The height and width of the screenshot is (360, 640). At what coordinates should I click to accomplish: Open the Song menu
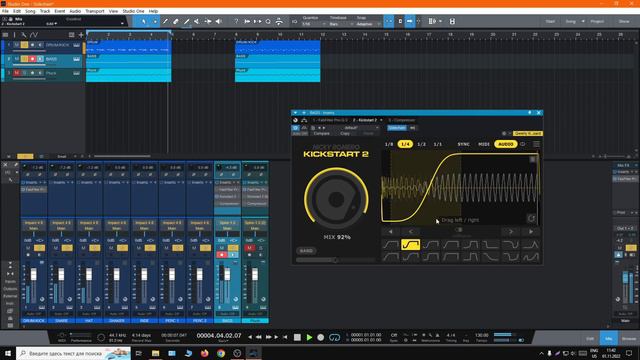click(30, 11)
